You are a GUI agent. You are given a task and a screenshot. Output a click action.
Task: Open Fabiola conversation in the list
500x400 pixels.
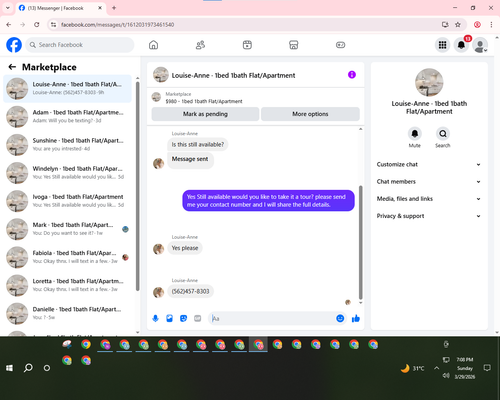(x=67, y=257)
